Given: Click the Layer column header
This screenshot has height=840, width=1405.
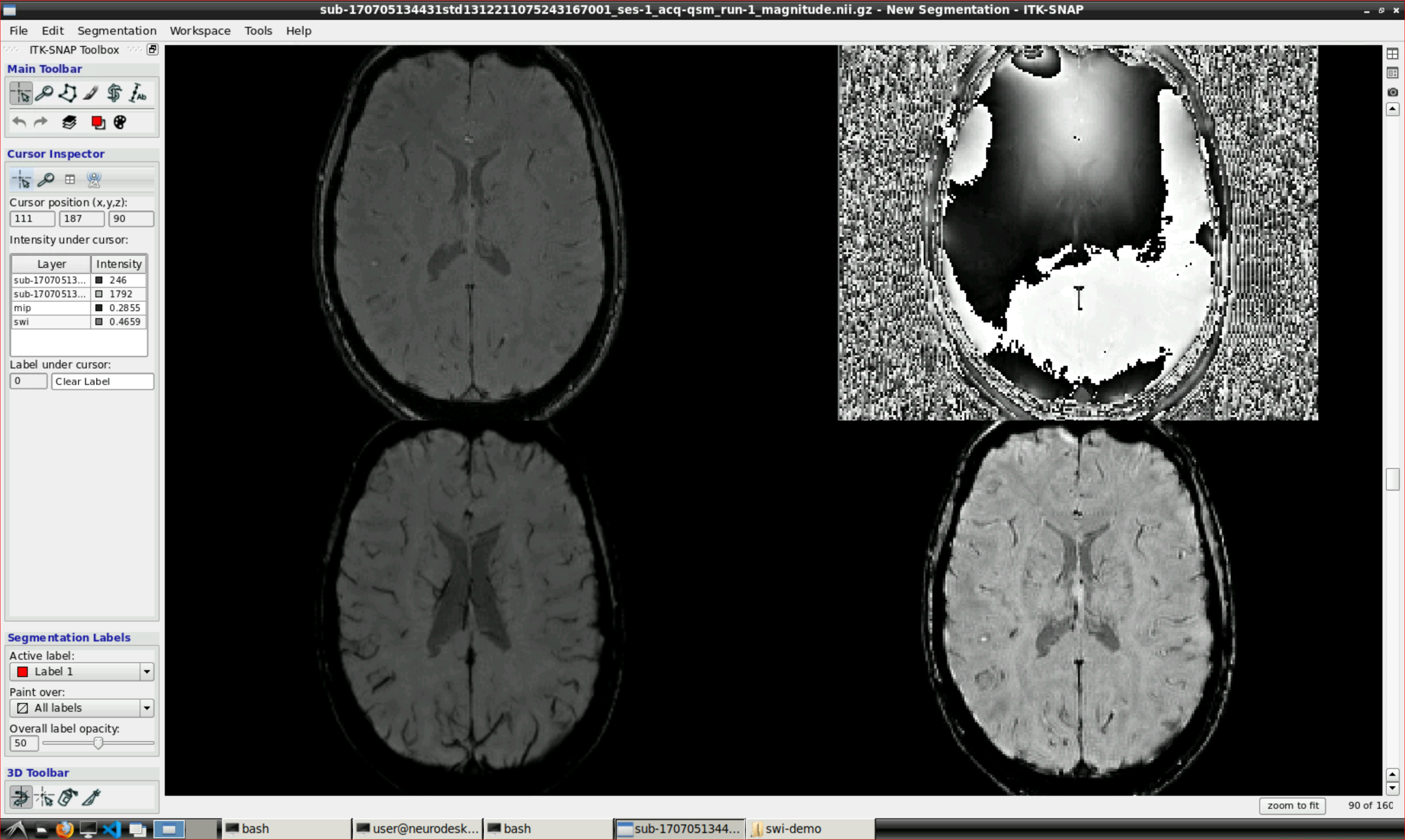Looking at the screenshot, I should pyautogui.click(x=51, y=264).
